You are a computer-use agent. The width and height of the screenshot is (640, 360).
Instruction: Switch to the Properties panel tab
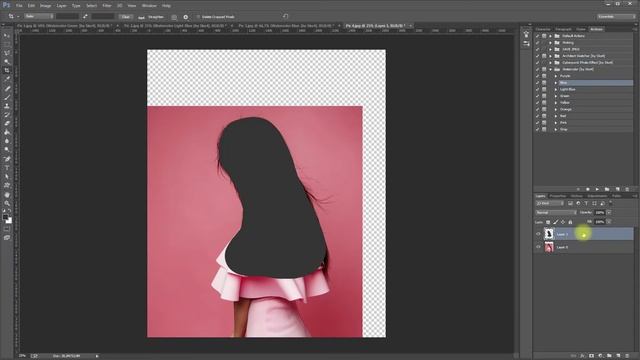click(558, 196)
